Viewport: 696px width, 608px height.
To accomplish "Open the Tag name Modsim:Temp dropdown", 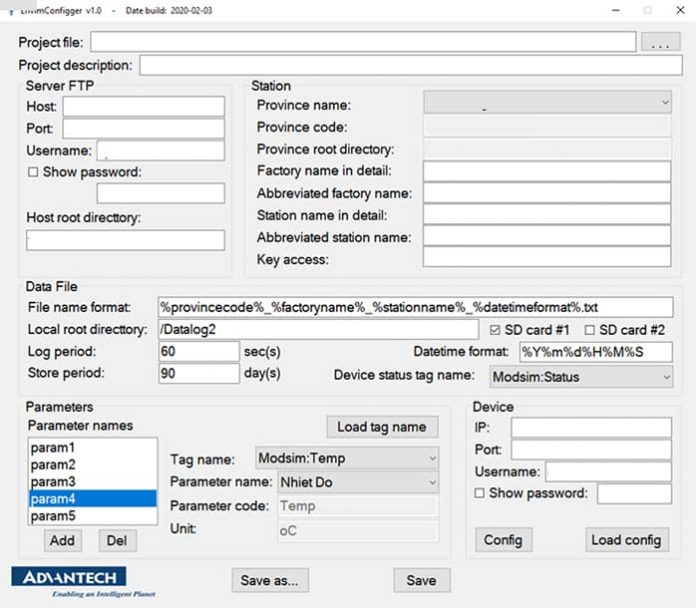I will pyautogui.click(x=347, y=458).
